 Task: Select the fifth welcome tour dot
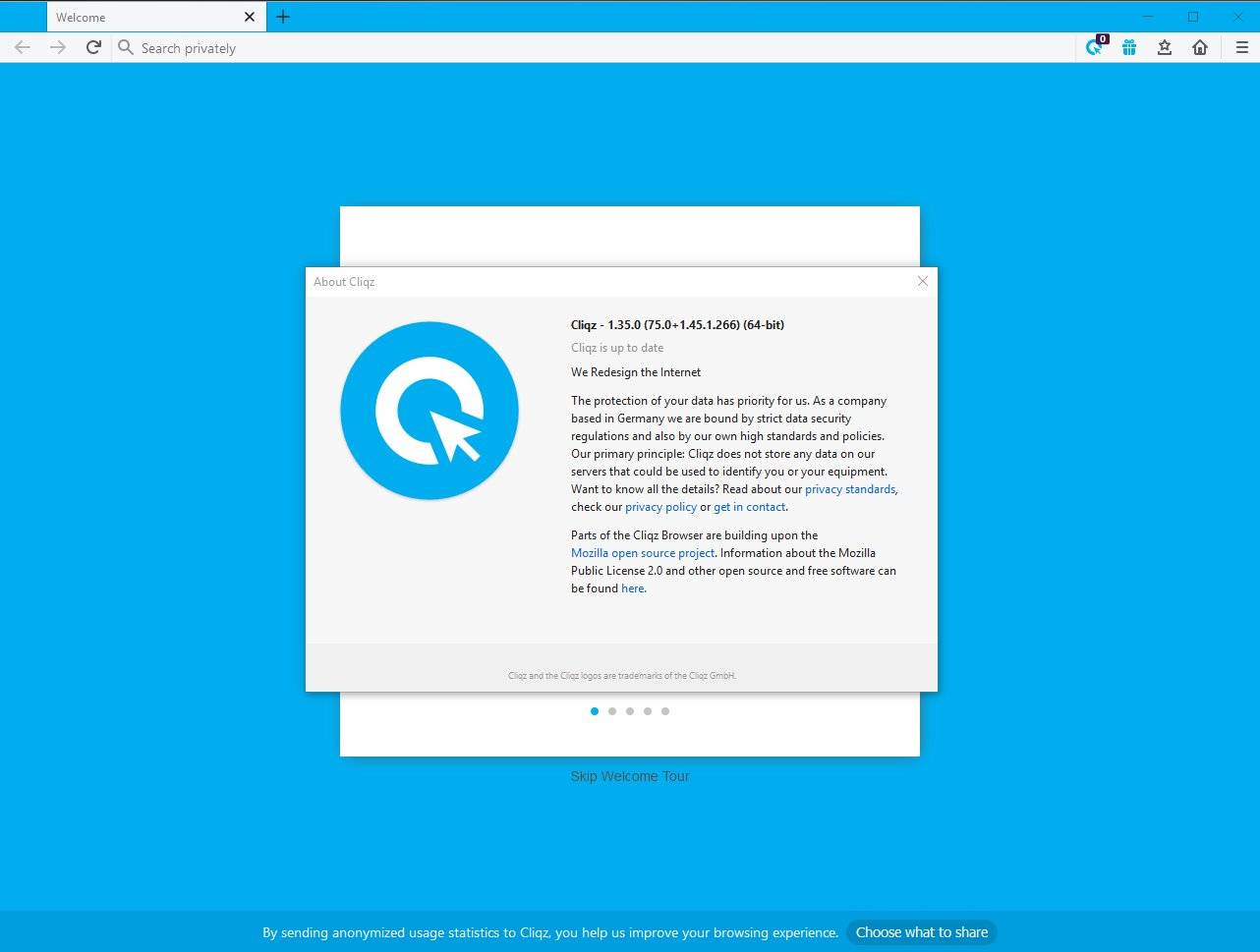pyautogui.click(x=665, y=711)
